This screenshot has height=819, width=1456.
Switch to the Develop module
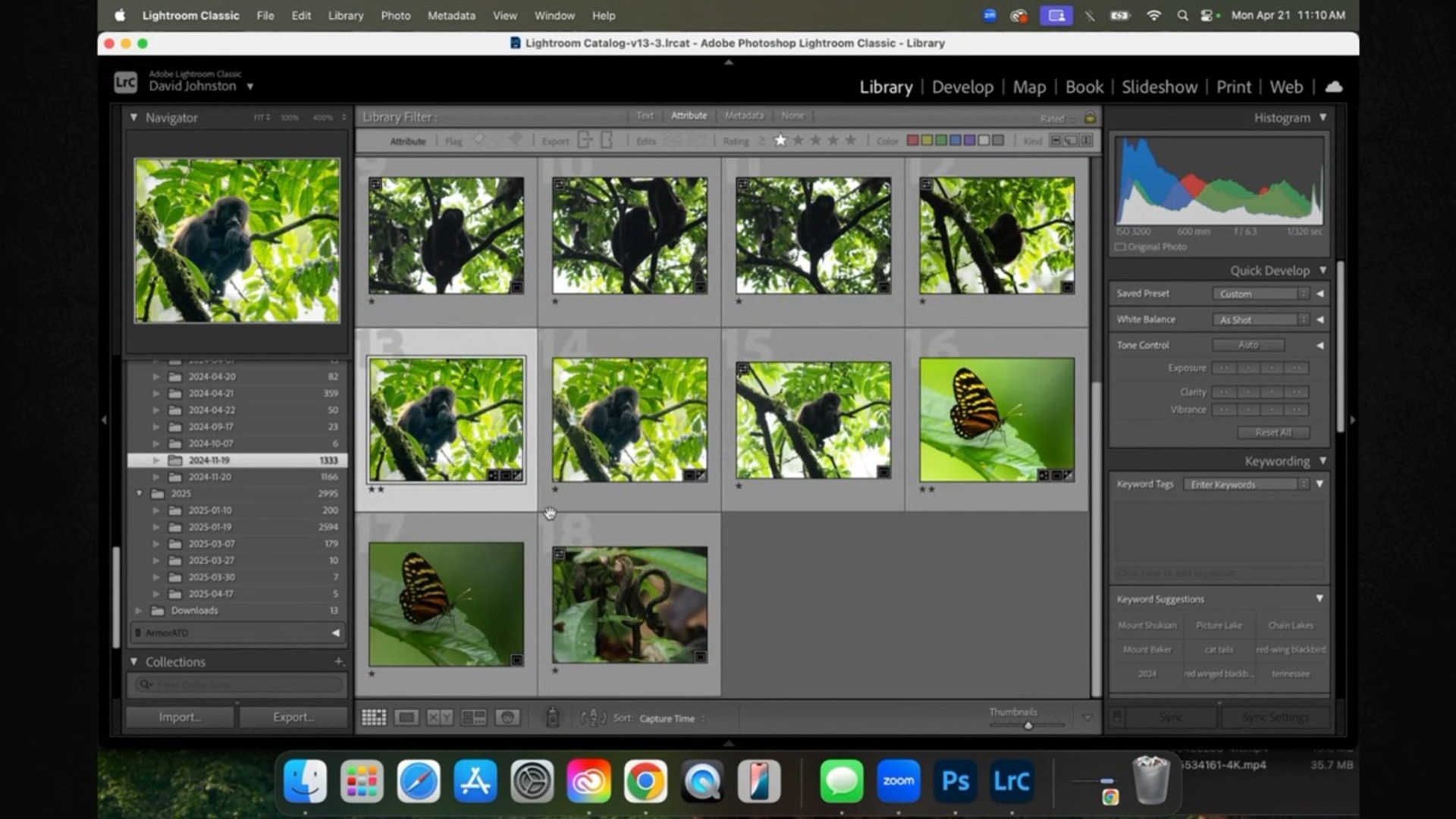962,87
